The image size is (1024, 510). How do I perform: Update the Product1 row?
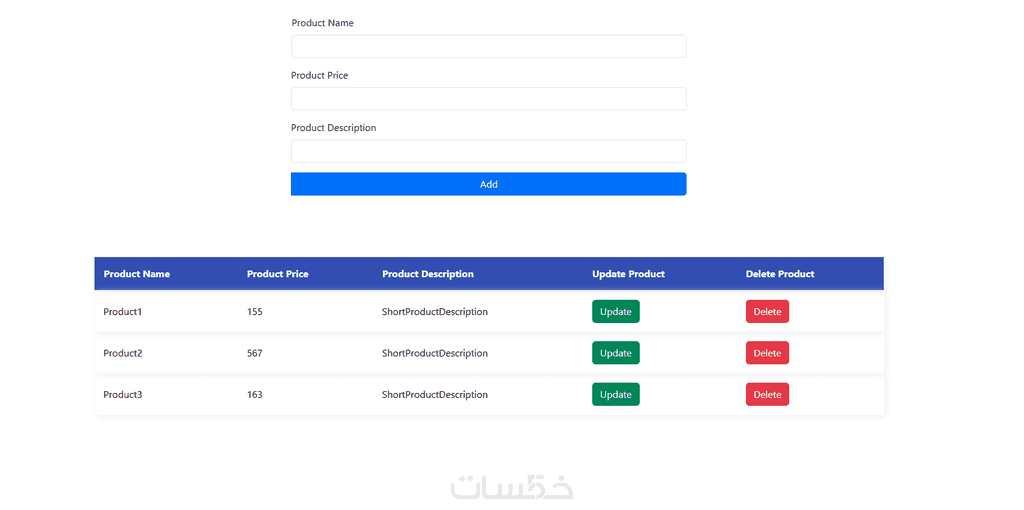[616, 311]
